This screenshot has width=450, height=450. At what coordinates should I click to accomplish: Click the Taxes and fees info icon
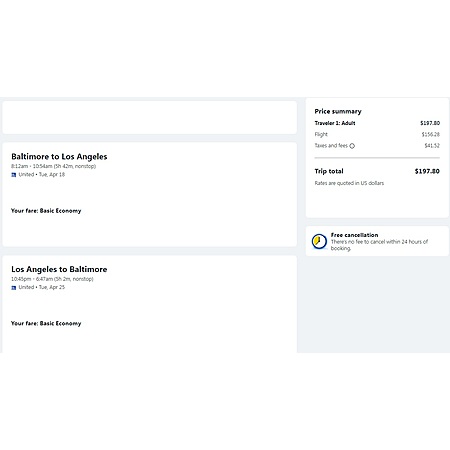[352, 146]
